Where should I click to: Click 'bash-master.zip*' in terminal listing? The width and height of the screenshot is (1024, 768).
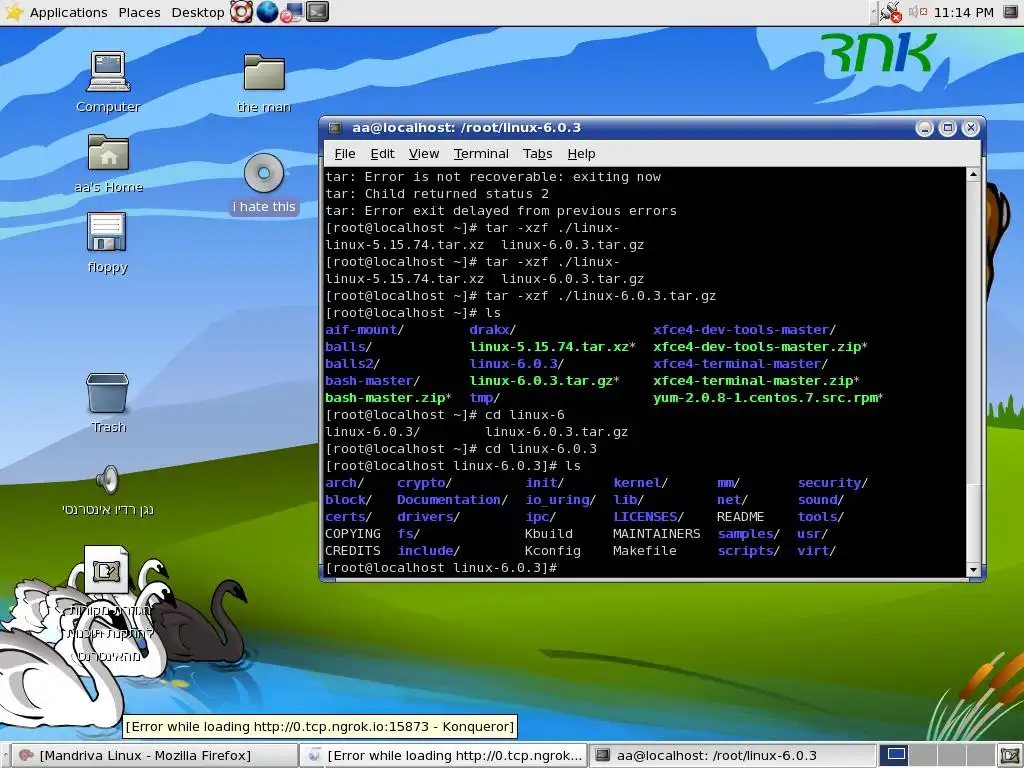click(x=388, y=398)
